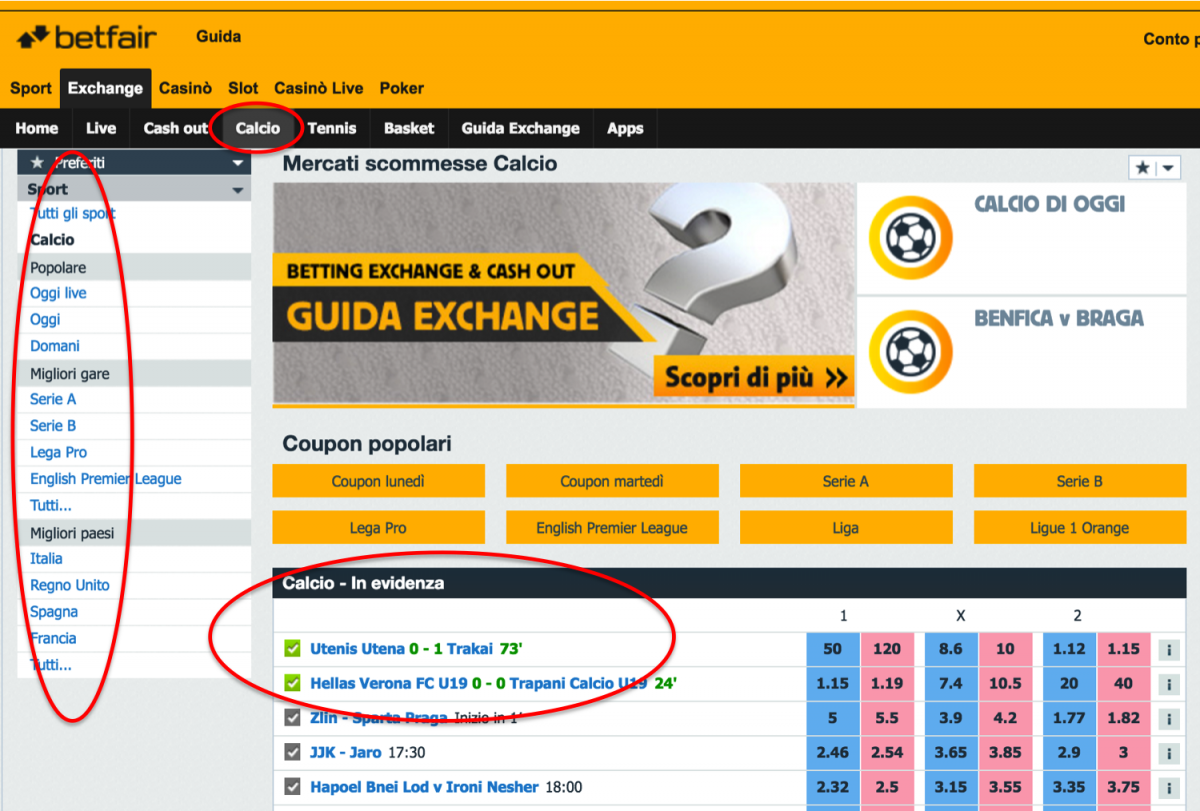Click the English Premier League coupon button
The width and height of the screenshot is (1200, 811).
[x=612, y=528]
